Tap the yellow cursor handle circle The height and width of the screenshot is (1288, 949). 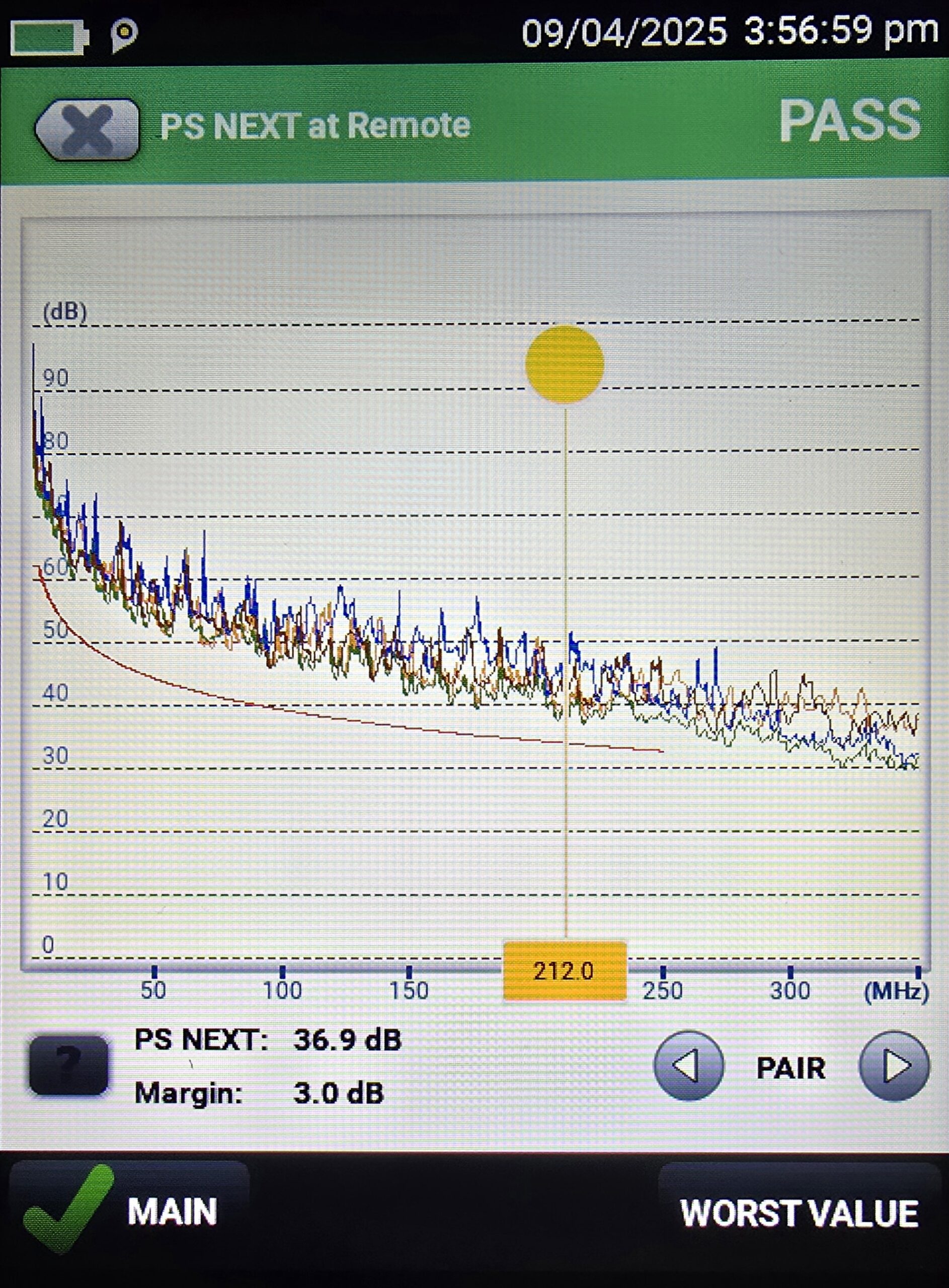(564, 364)
